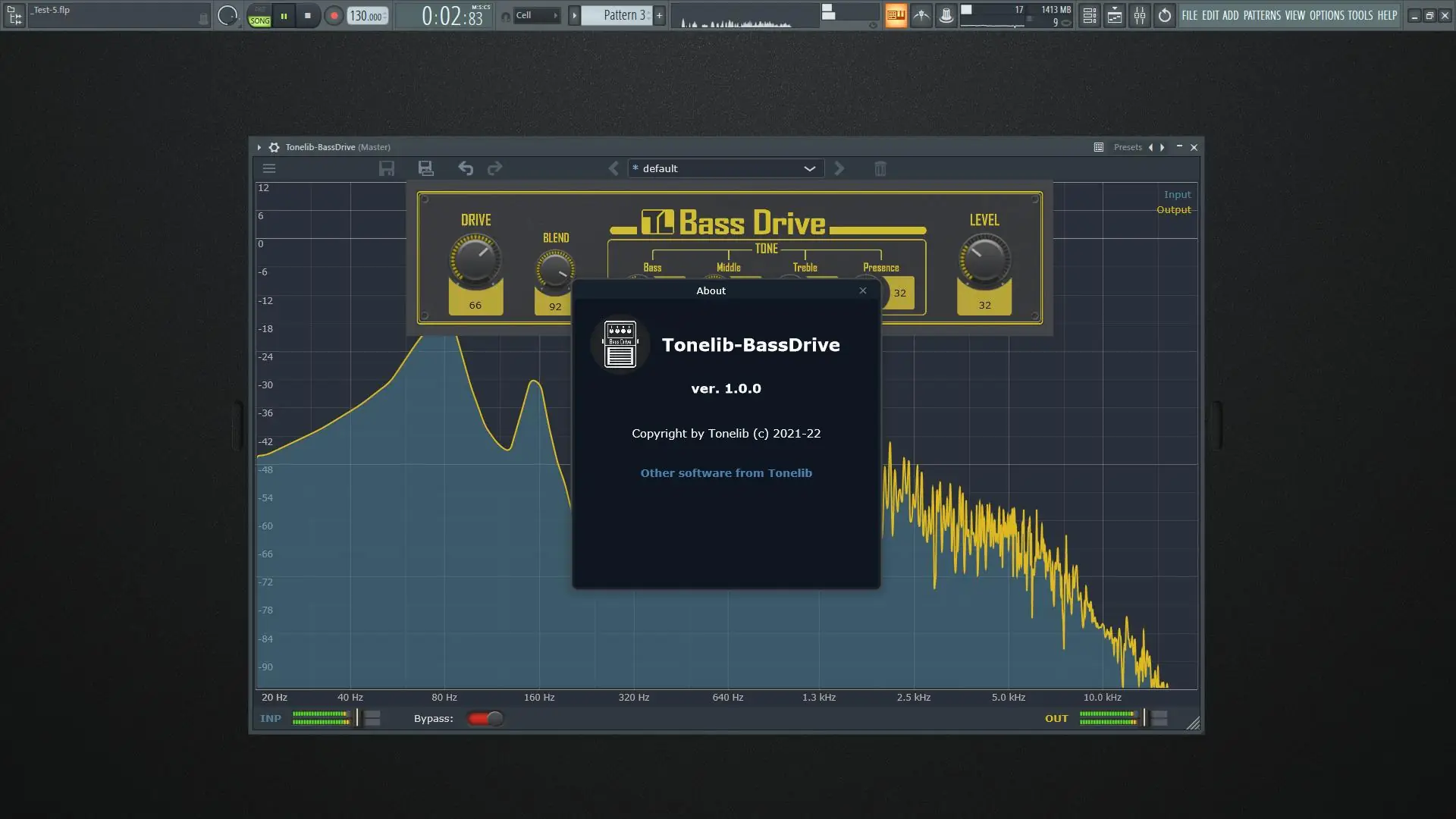Click the redo arrow in plugin toolbar
The height and width of the screenshot is (819, 1456).
(x=494, y=168)
